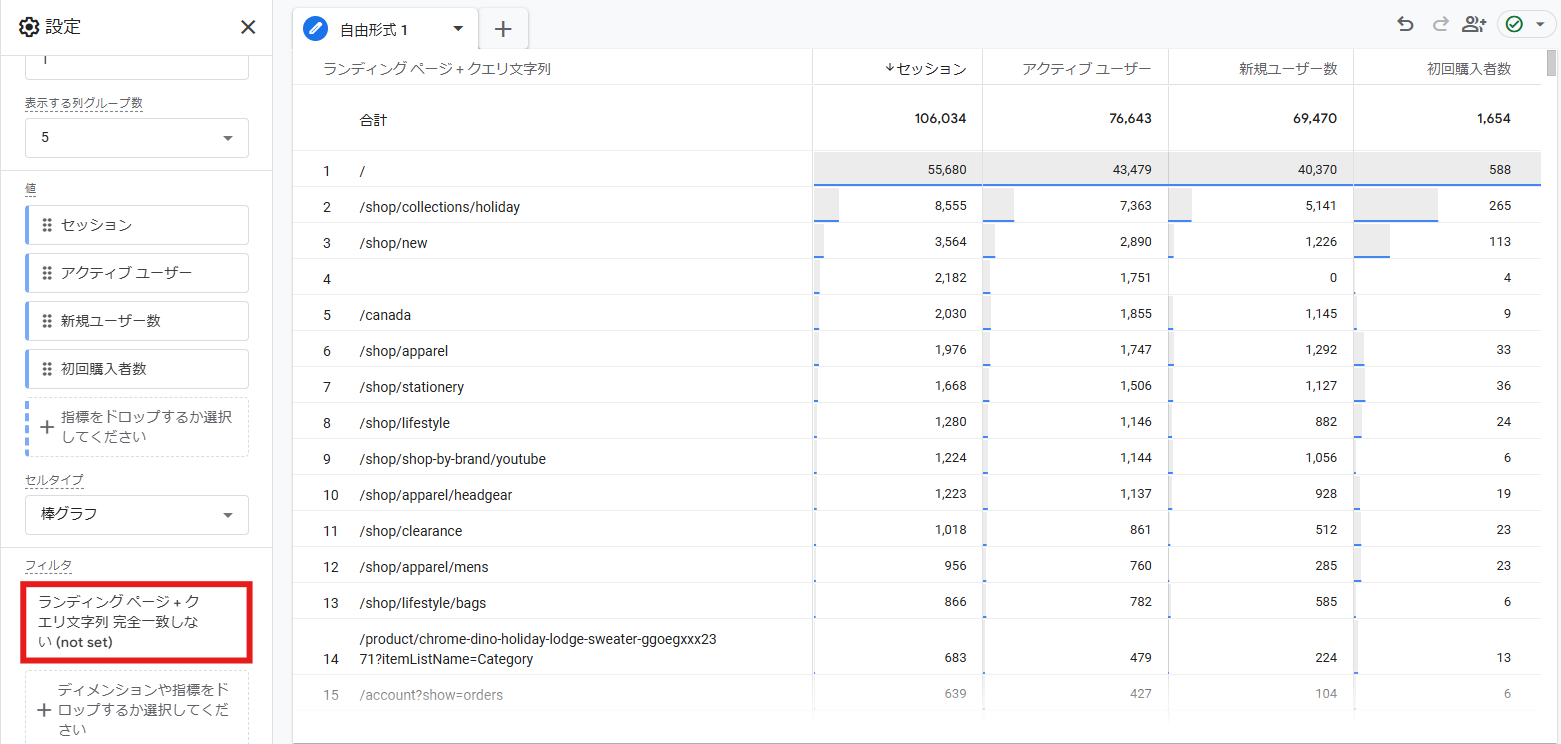This screenshot has height=744, width=1561.
Task: Open dropdown next to green checkmark
Action: (1540, 24)
